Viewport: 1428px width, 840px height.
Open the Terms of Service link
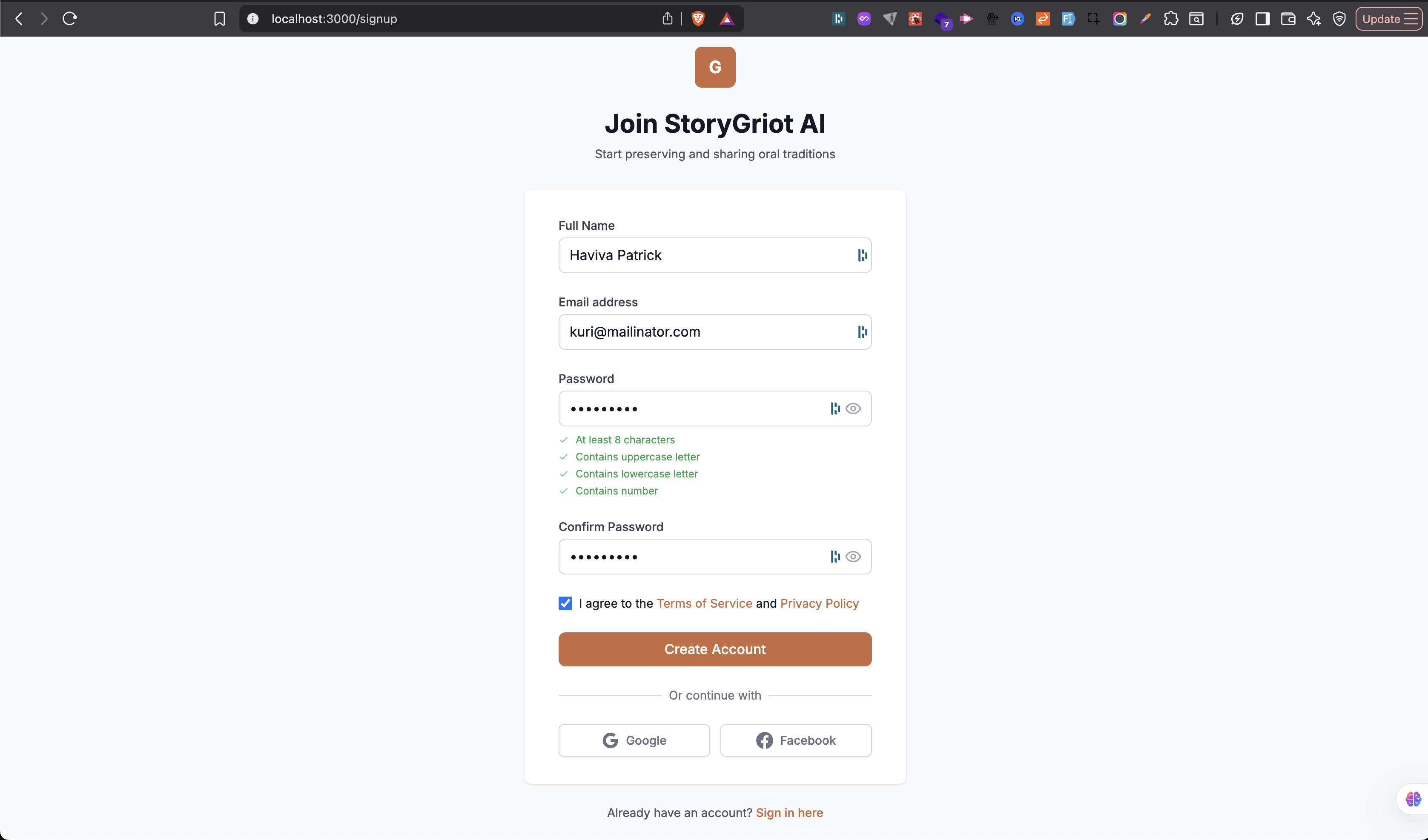point(704,603)
